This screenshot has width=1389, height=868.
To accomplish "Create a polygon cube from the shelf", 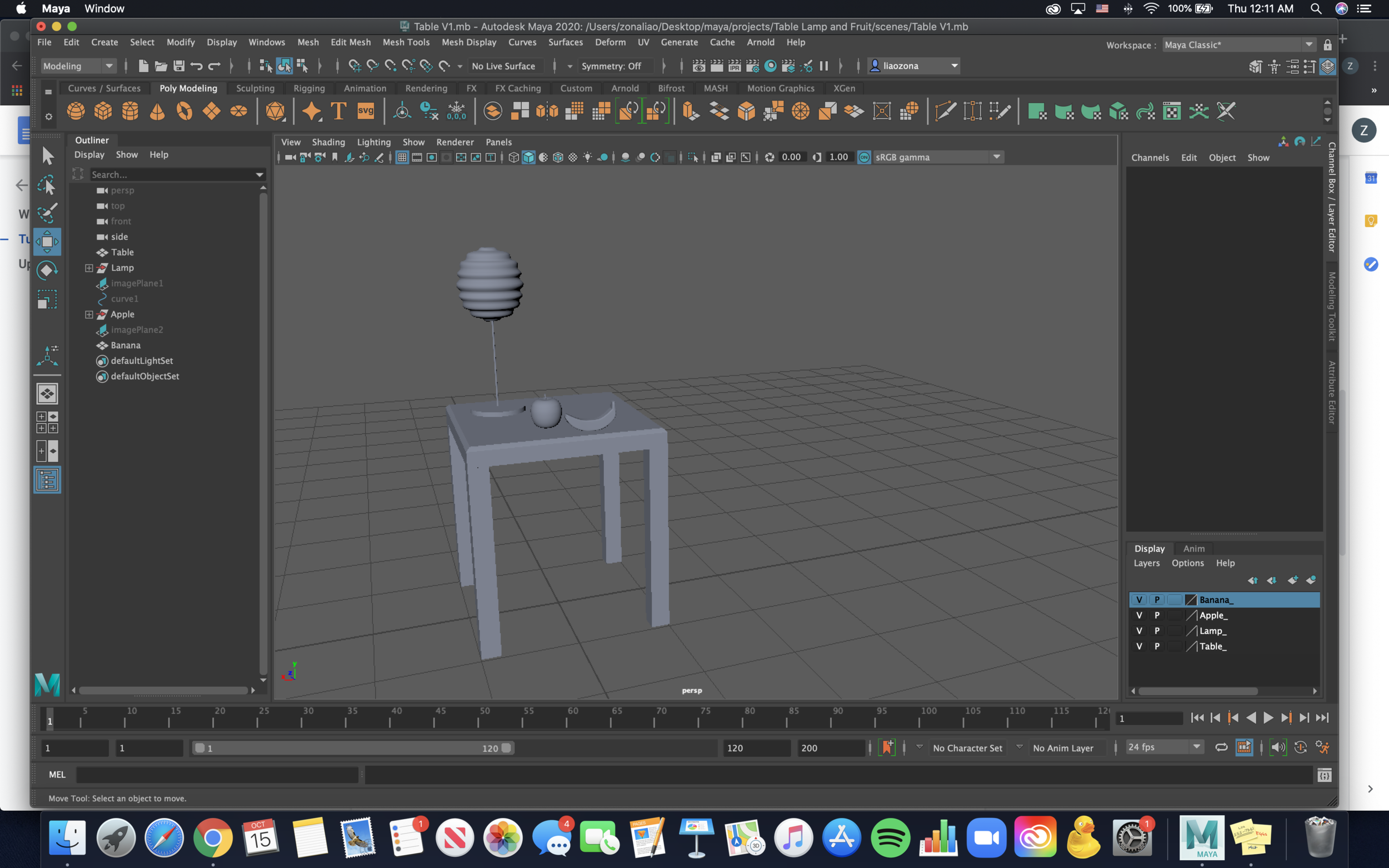I will point(103,111).
